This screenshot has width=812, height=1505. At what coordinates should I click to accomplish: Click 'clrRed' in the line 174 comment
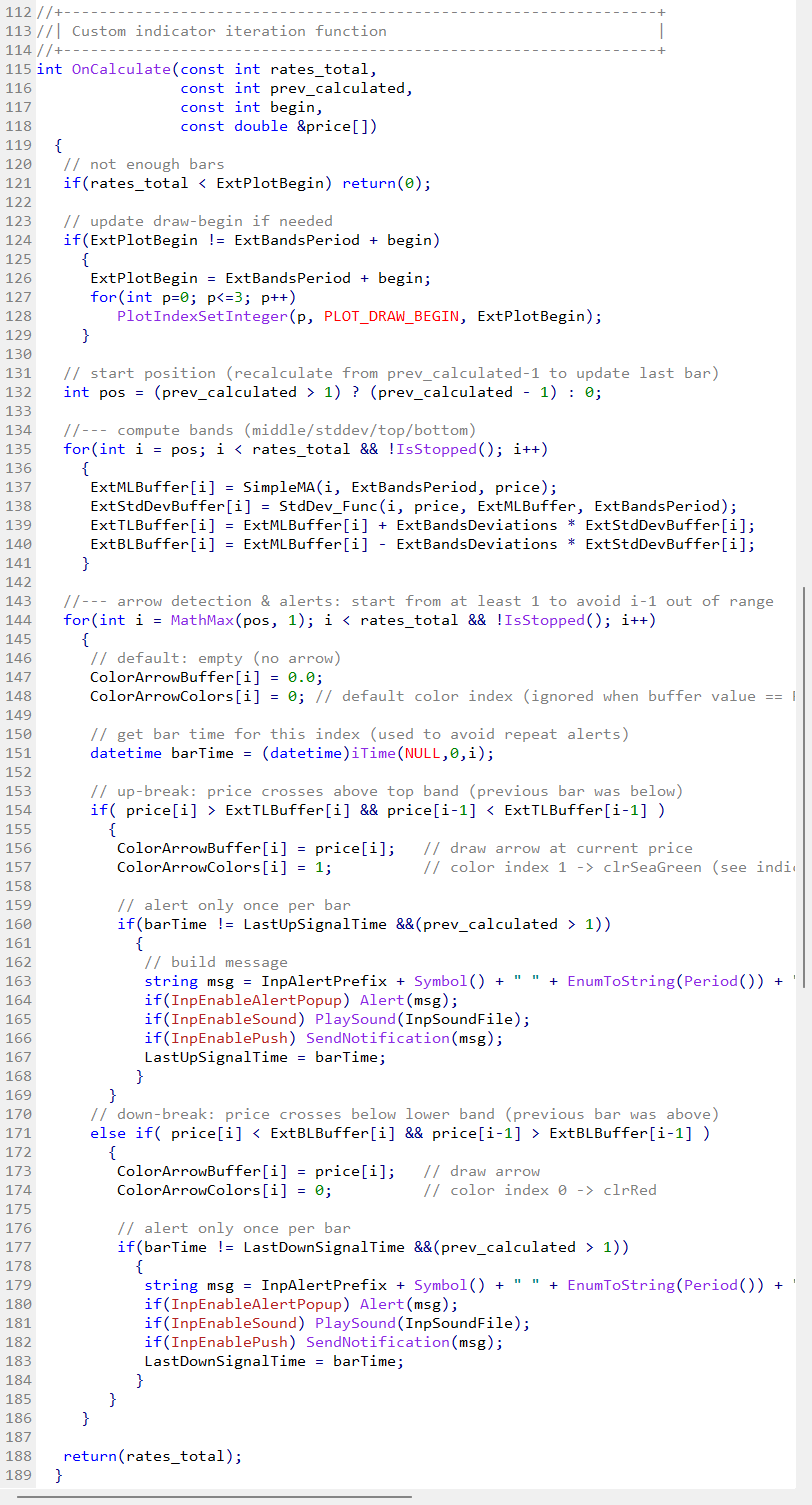(630, 1190)
